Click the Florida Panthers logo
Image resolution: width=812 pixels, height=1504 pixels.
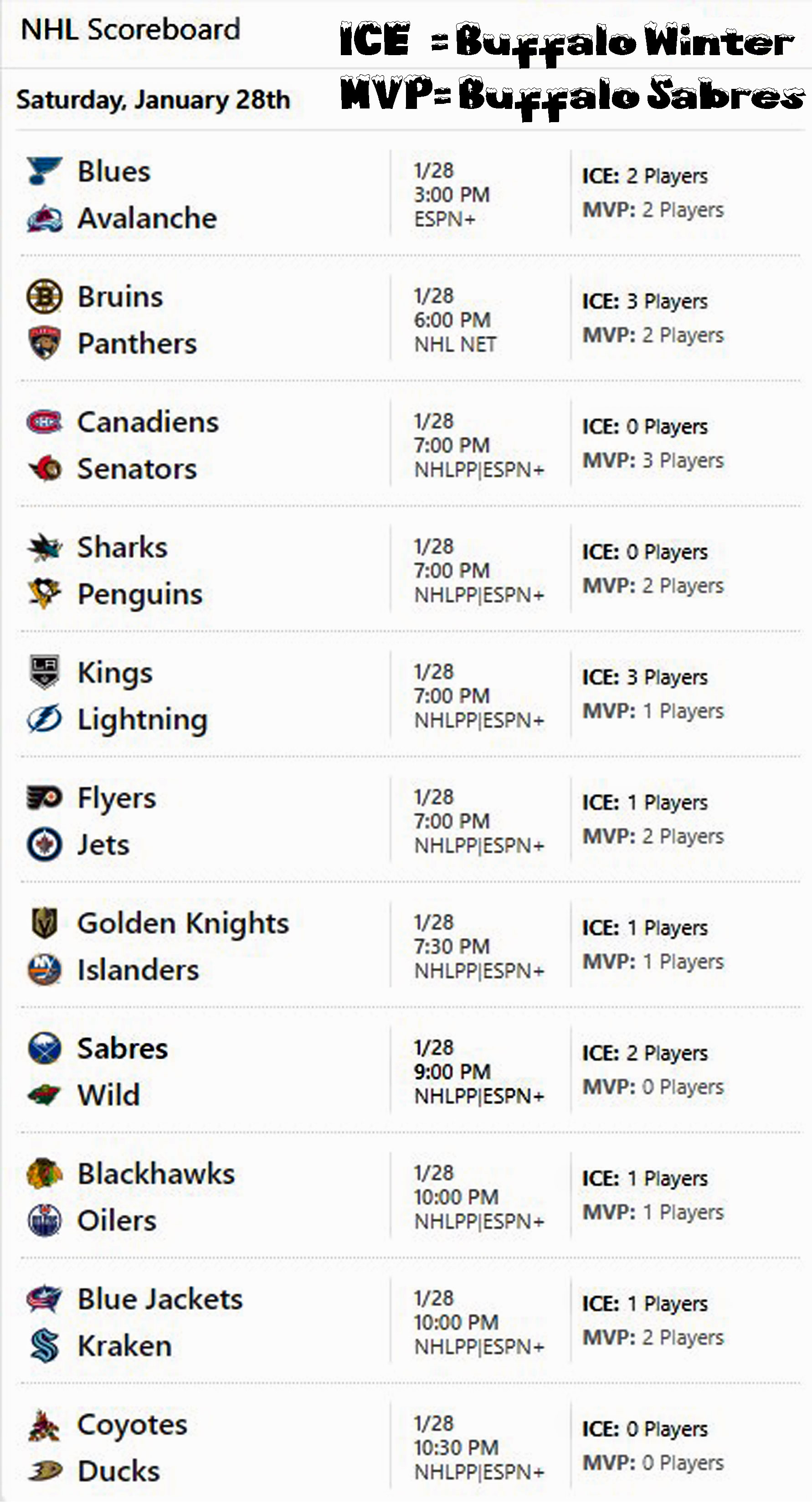tap(44, 343)
